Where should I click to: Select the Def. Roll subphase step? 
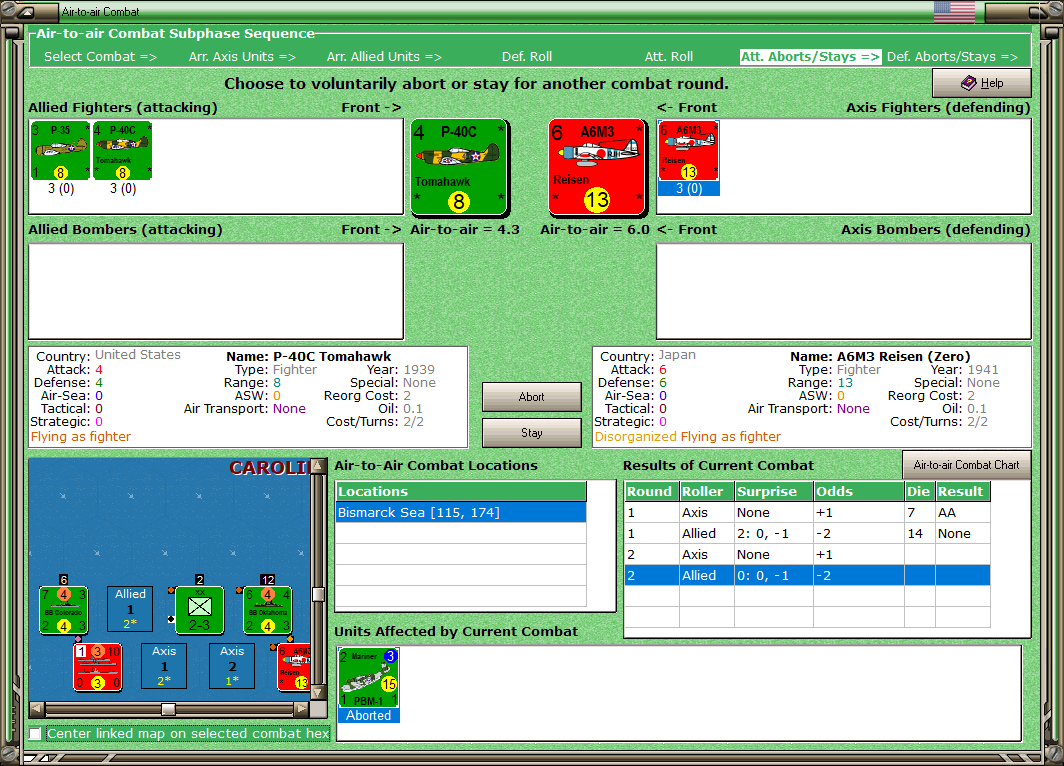pos(527,57)
